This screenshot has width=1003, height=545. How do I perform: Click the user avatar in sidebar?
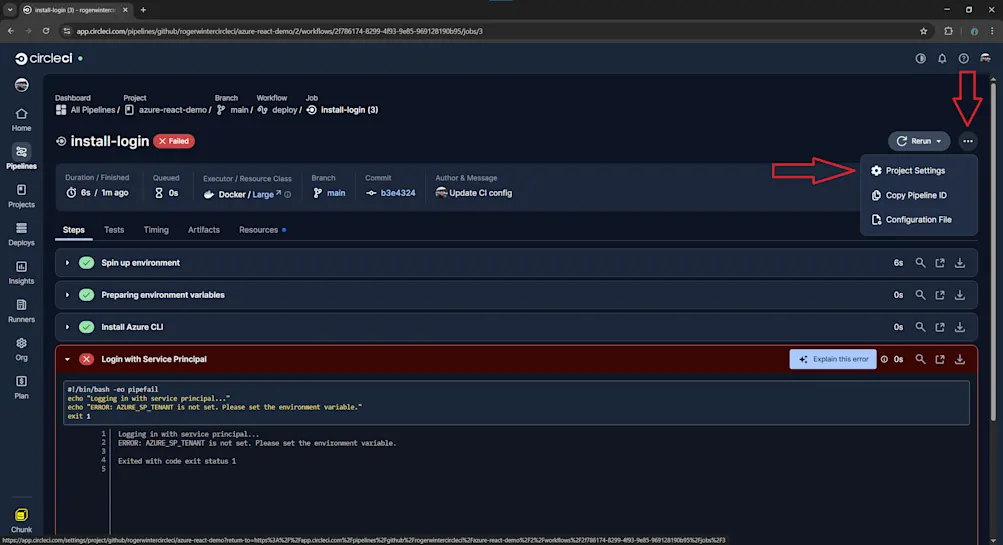click(21, 85)
